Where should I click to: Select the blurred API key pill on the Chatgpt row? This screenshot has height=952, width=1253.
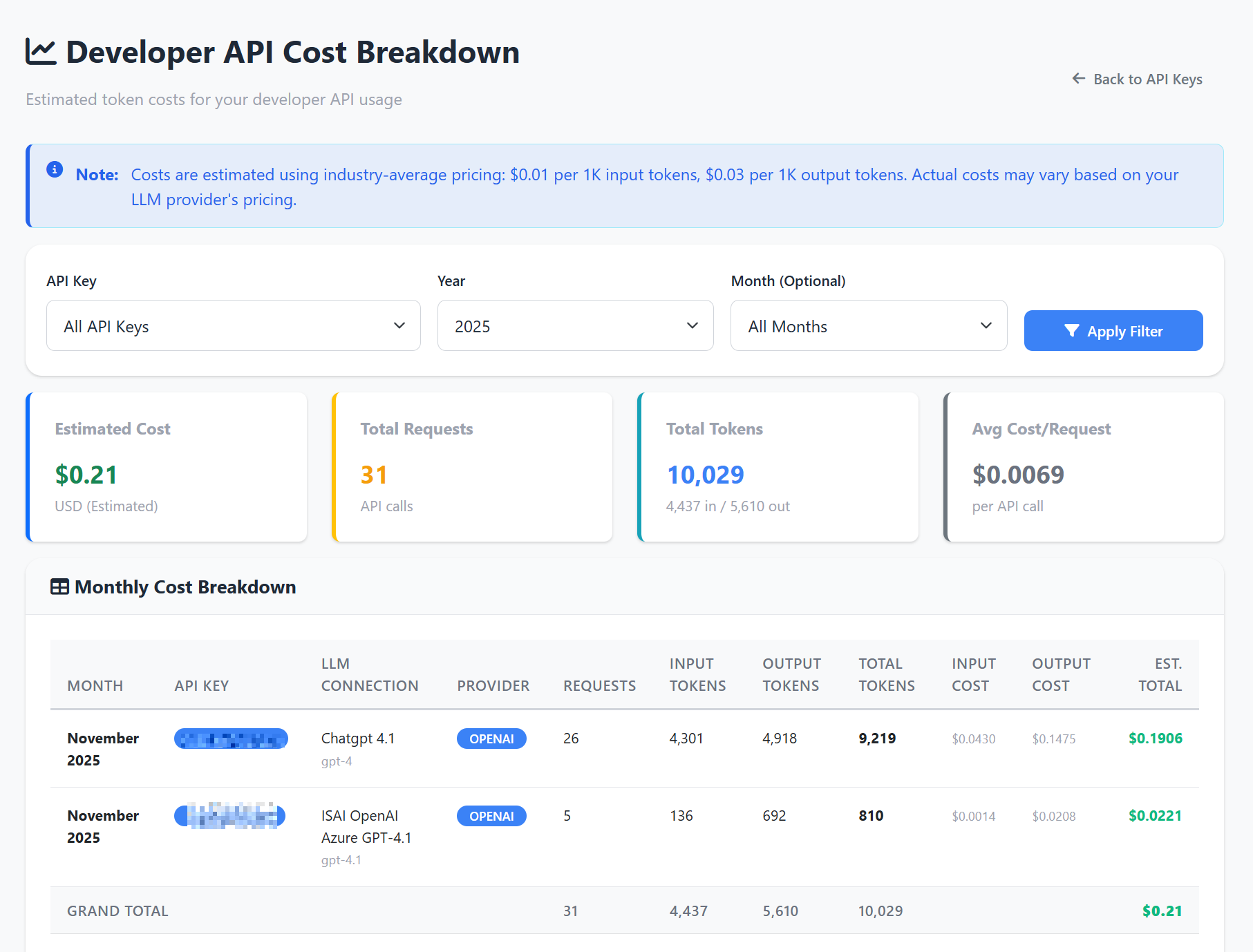231,738
